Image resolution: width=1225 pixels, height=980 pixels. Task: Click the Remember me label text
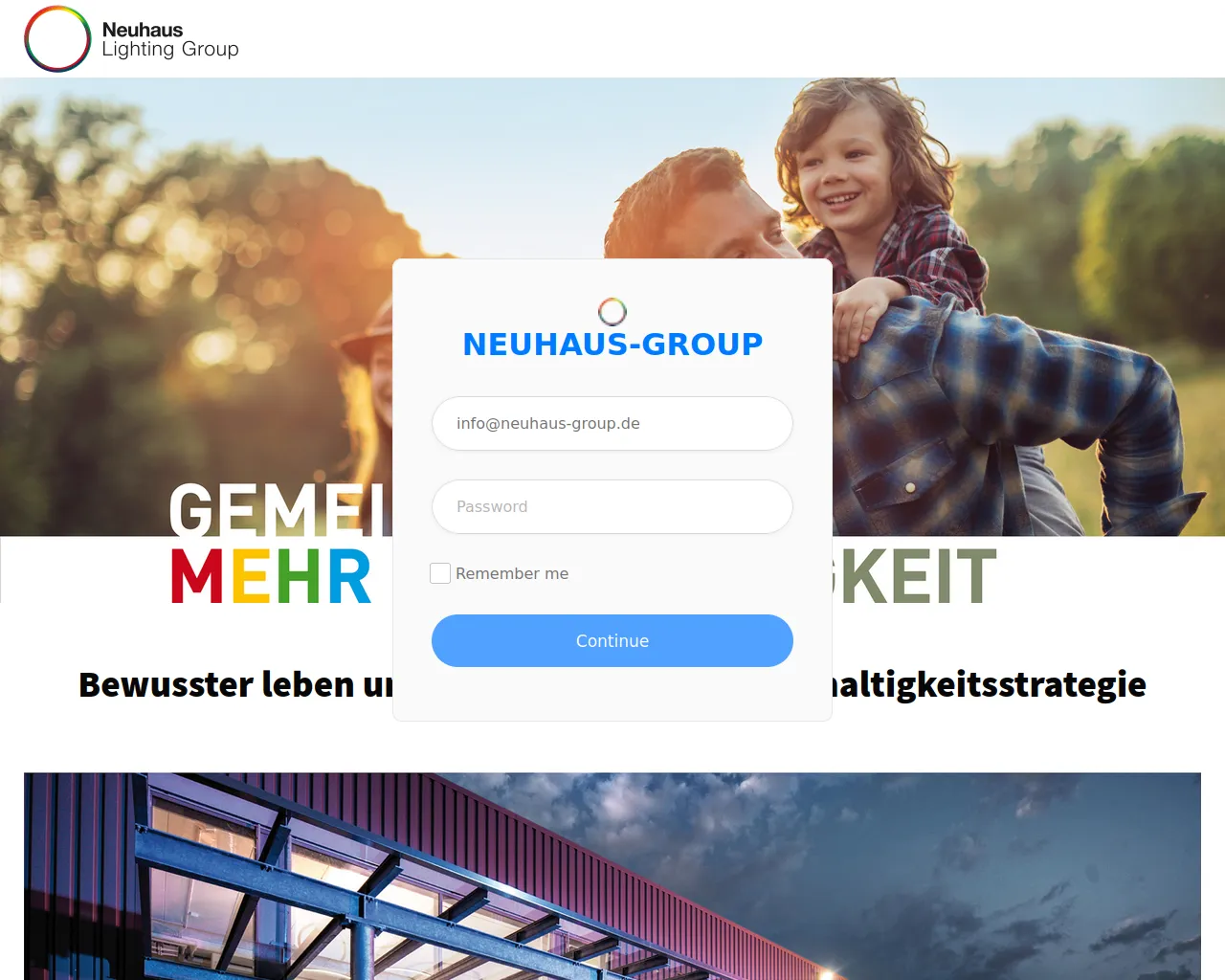pyautogui.click(x=512, y=573)
